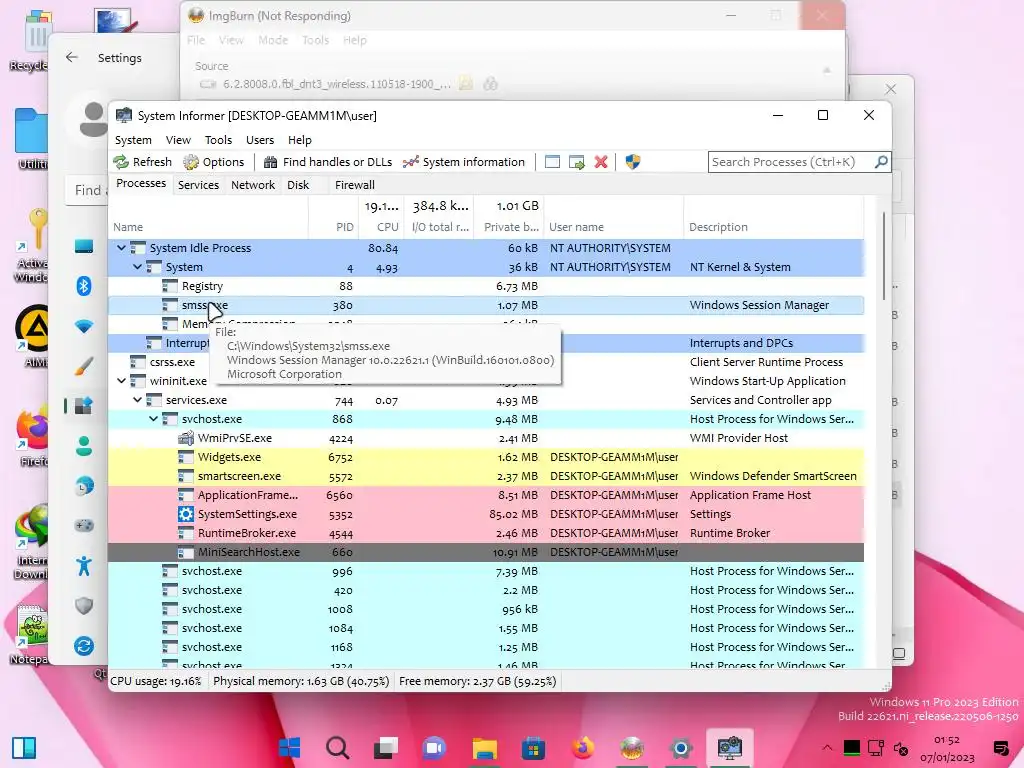Go back with the Settings arrow

72,57
